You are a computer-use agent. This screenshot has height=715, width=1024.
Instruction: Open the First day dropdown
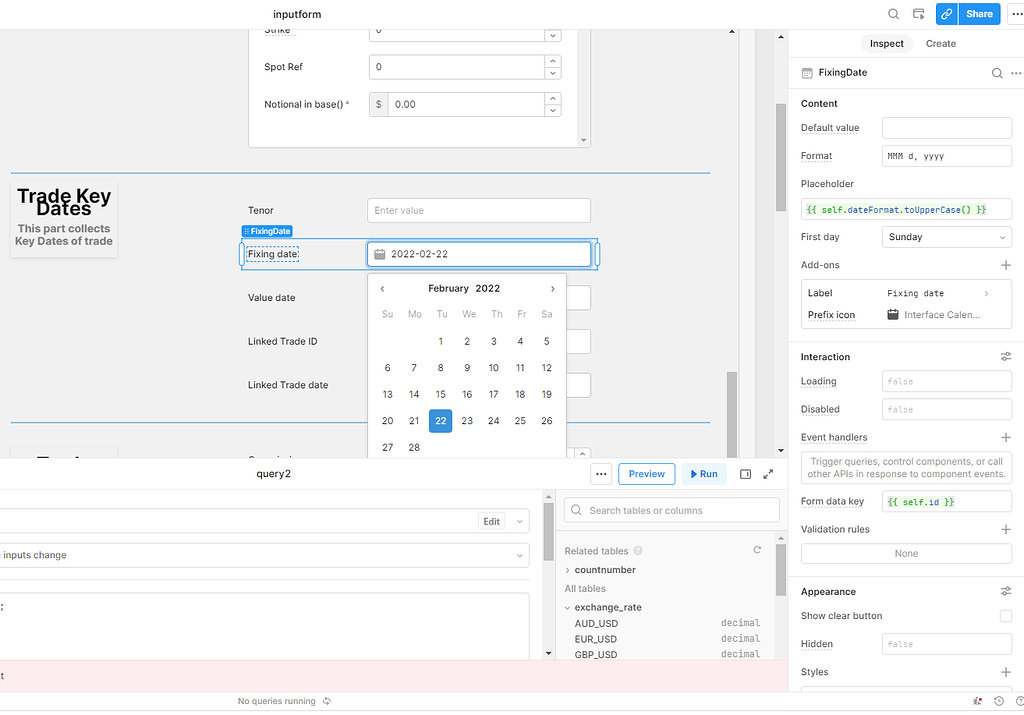click(946, 236)
